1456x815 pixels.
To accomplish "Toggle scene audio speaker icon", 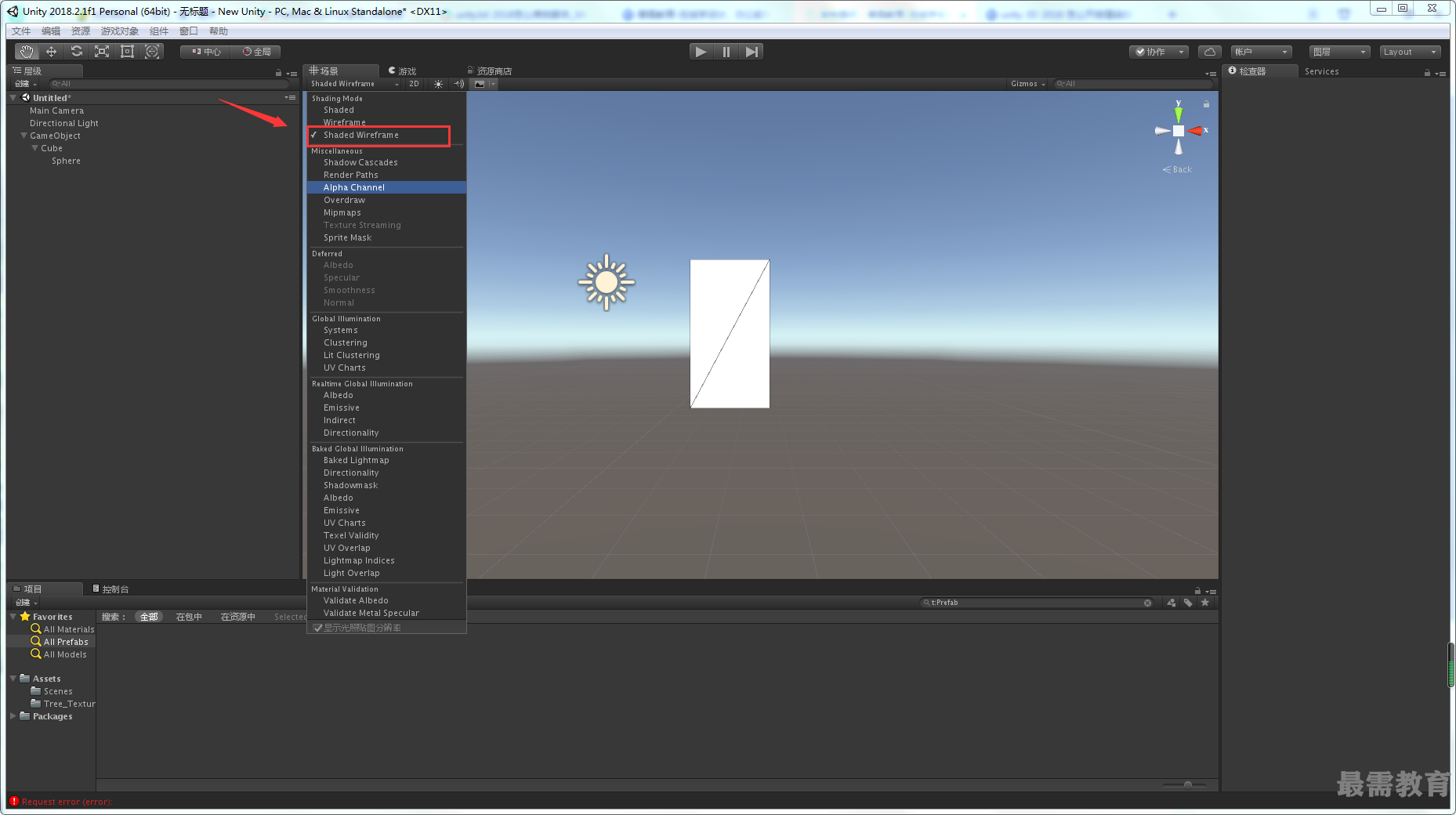I will point(458,84).
